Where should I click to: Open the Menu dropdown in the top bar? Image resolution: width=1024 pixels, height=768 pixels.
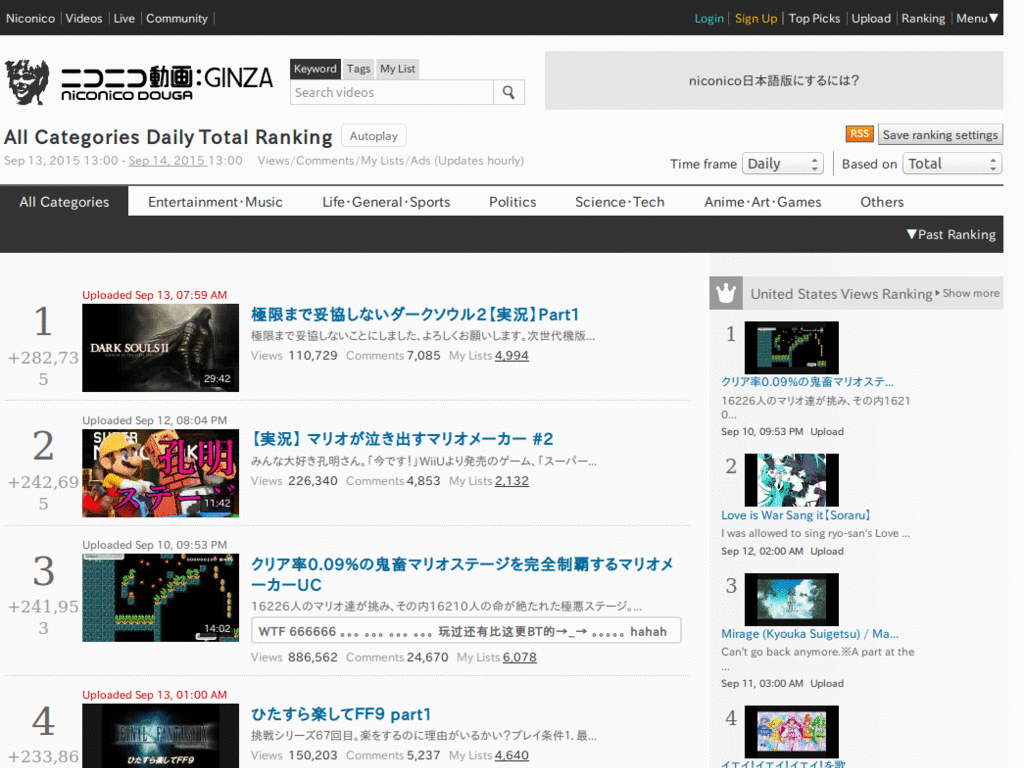[975, 17]
